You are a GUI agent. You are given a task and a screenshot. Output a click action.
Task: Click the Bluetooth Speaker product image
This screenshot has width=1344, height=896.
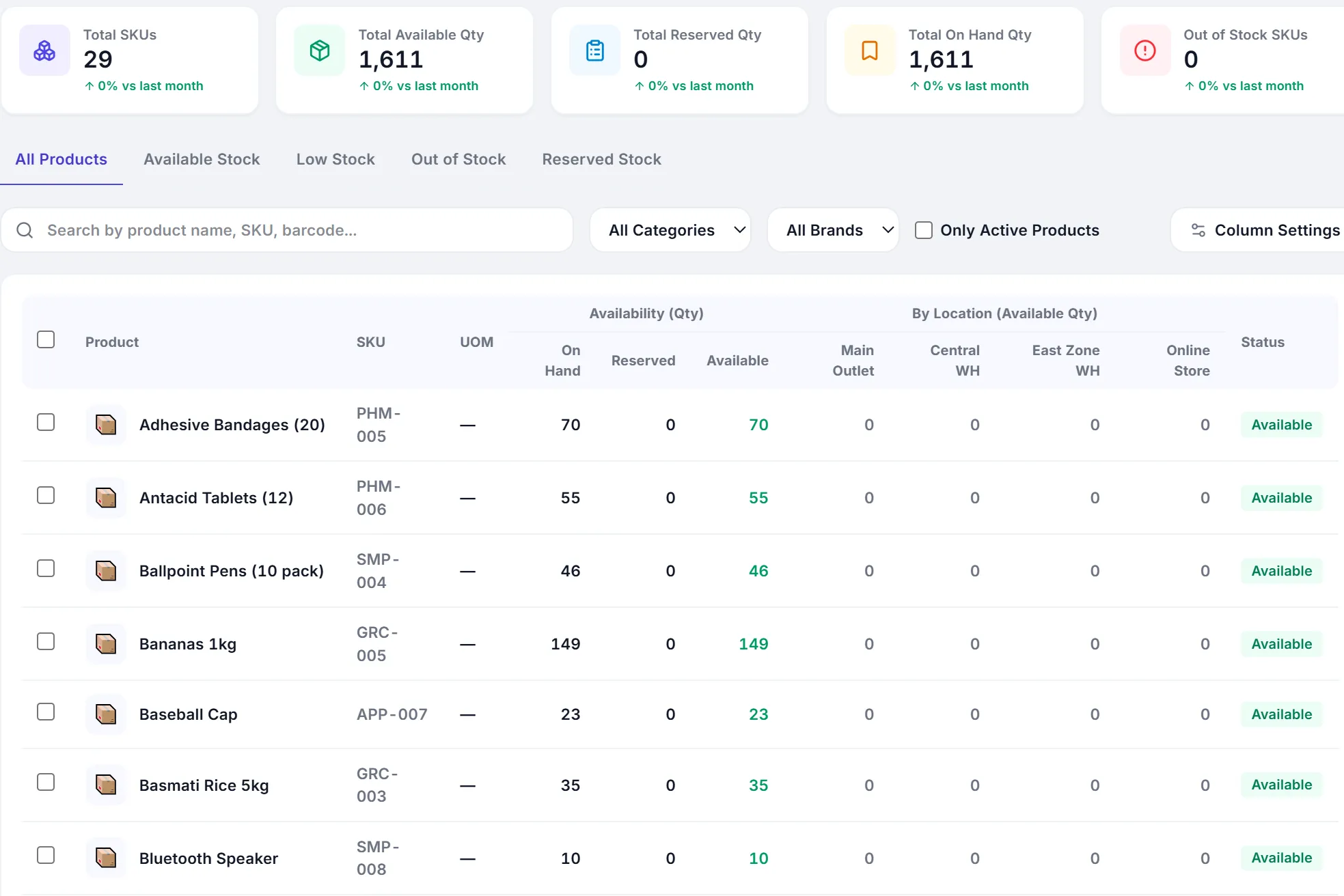(x=106, y=858)
